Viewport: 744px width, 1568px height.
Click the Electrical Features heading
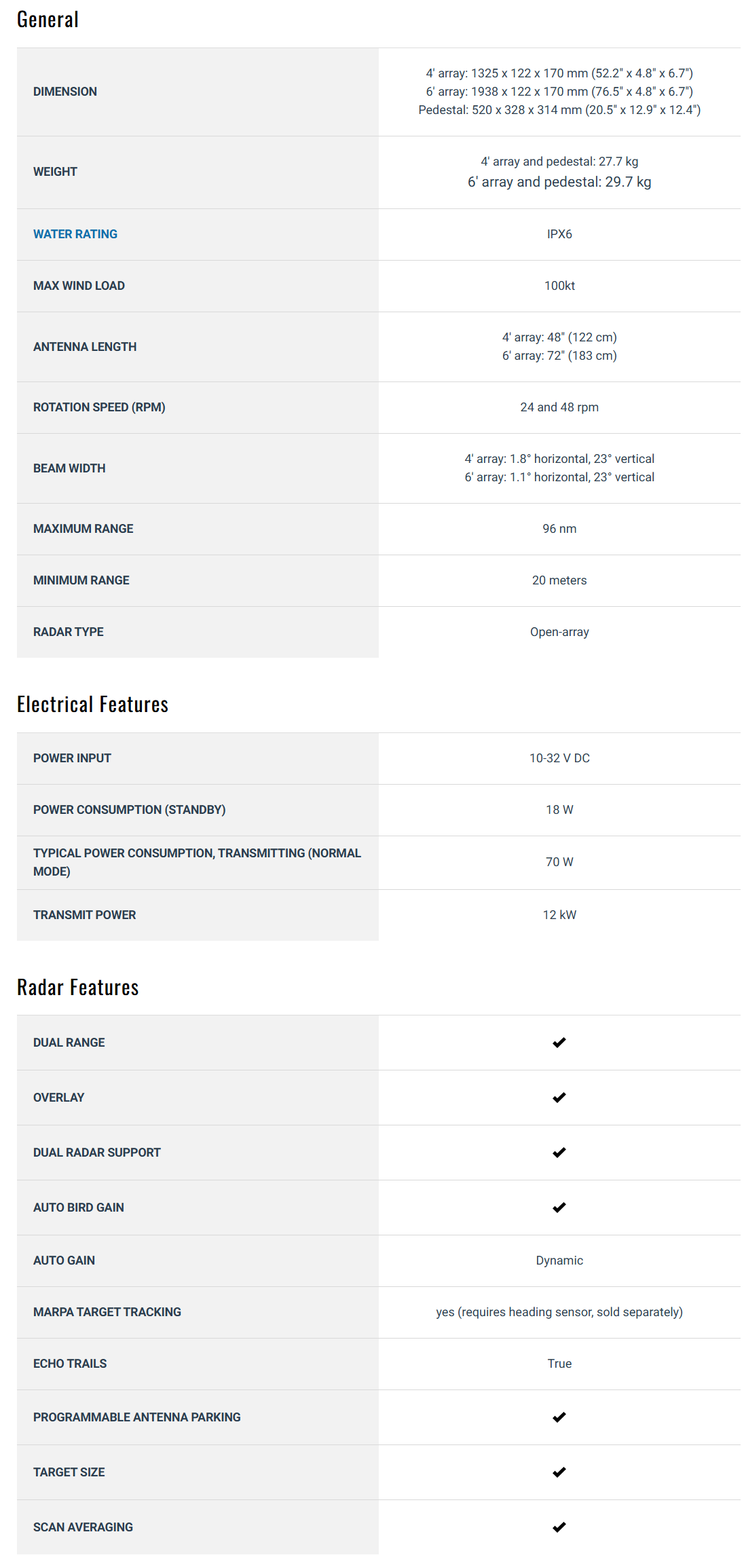tap(92, 705)
